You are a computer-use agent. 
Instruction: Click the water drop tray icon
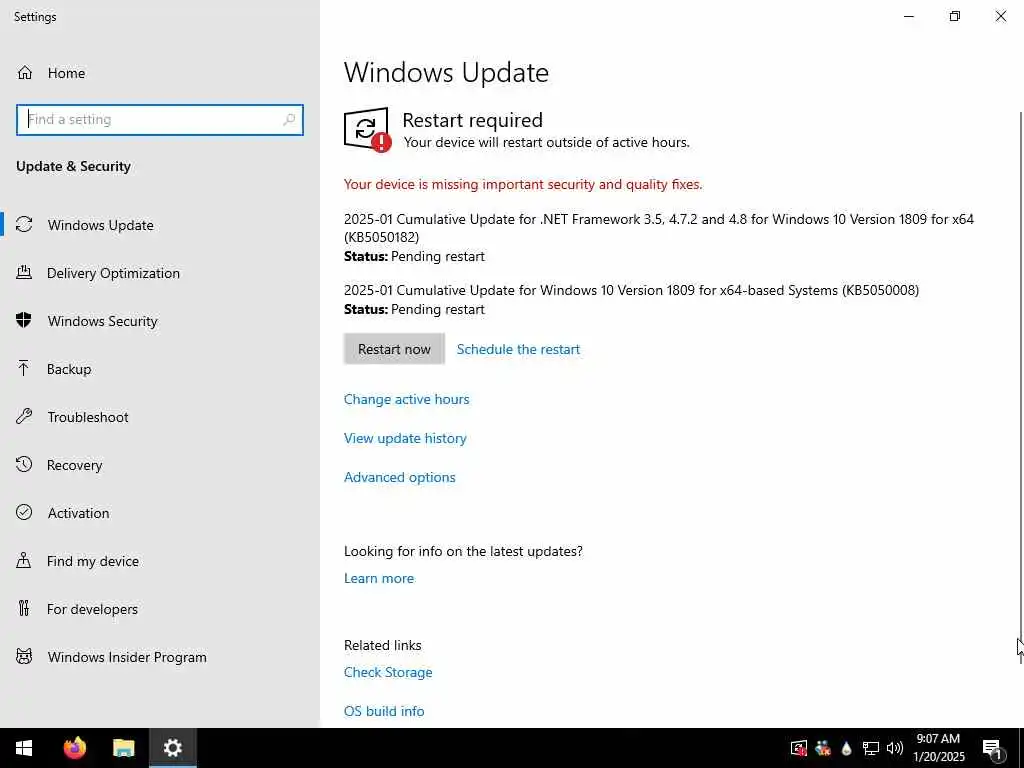[x=846, y=748]
